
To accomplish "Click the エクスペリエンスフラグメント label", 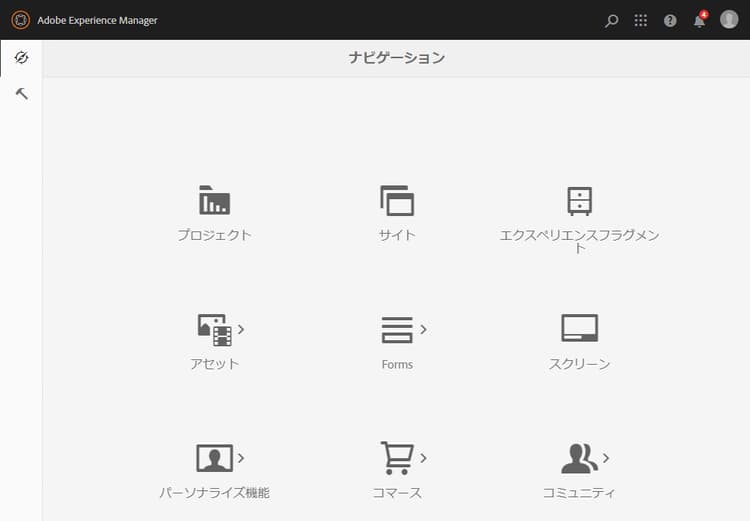I will [x=579, y=241].
